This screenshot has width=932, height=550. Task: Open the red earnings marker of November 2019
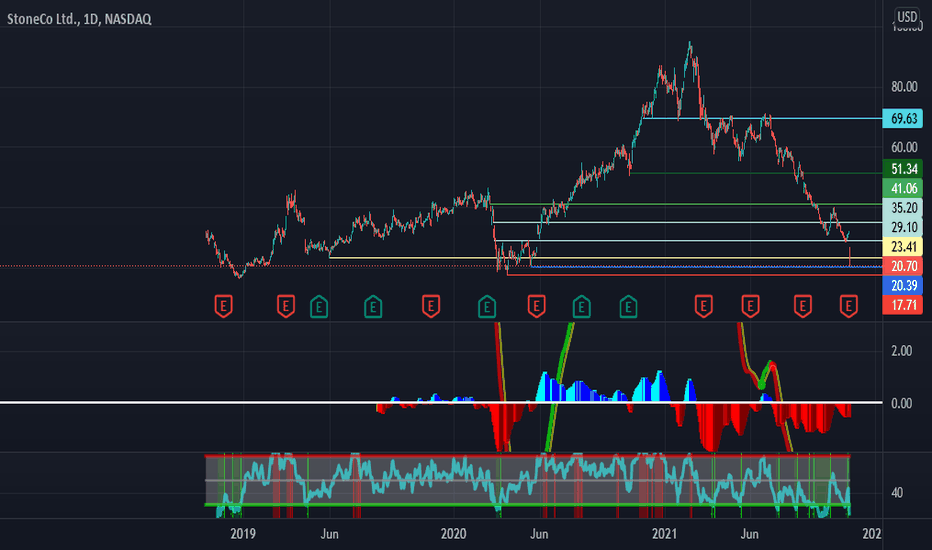pyautogui.click(x=431, y=306)
